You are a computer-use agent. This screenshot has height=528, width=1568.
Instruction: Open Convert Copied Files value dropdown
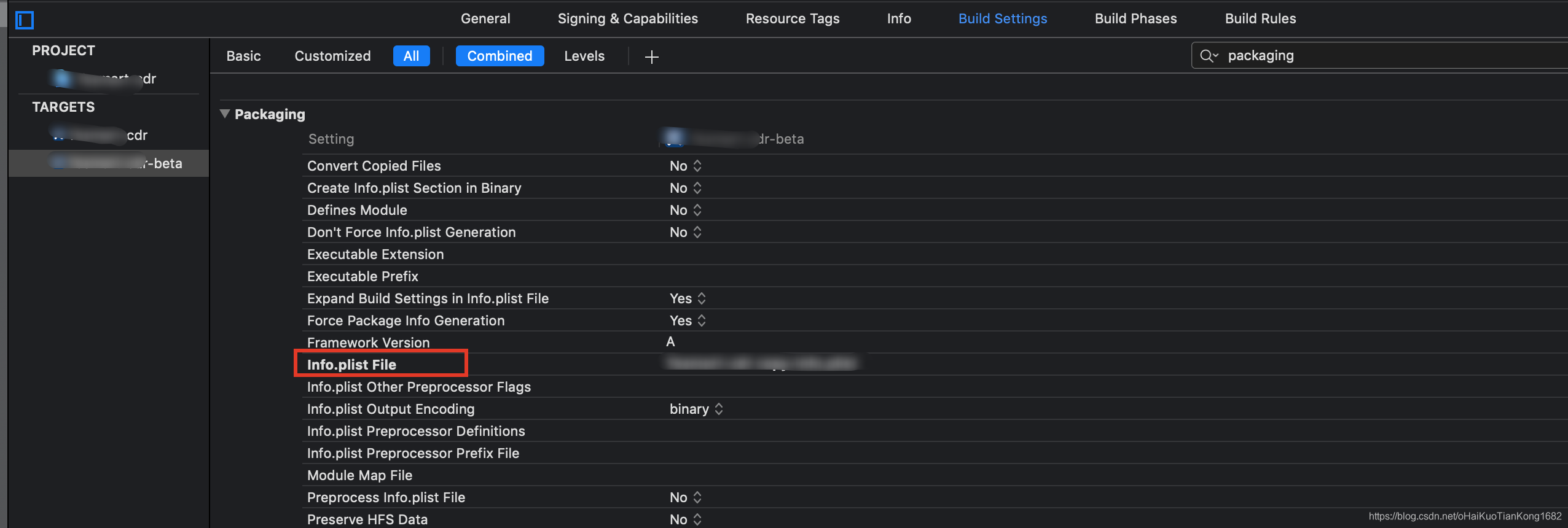685,166
